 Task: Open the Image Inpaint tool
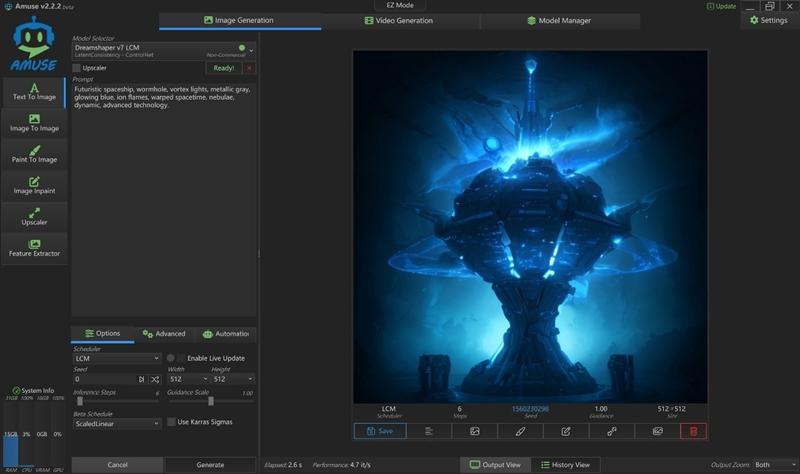[x=34, y=185]
